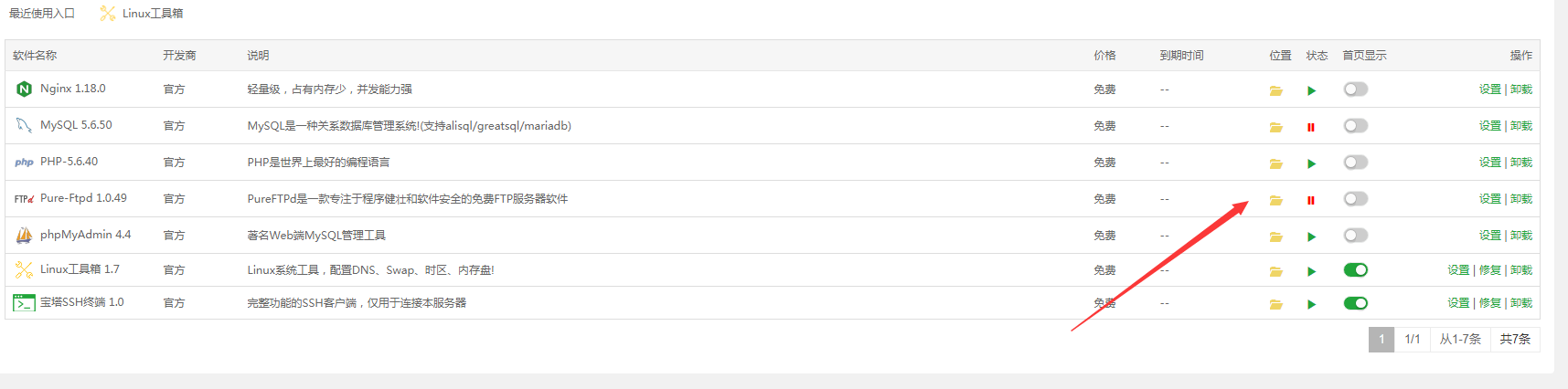Click the MySQL red stopped status icon
1568x389 pixels.
1311,127
